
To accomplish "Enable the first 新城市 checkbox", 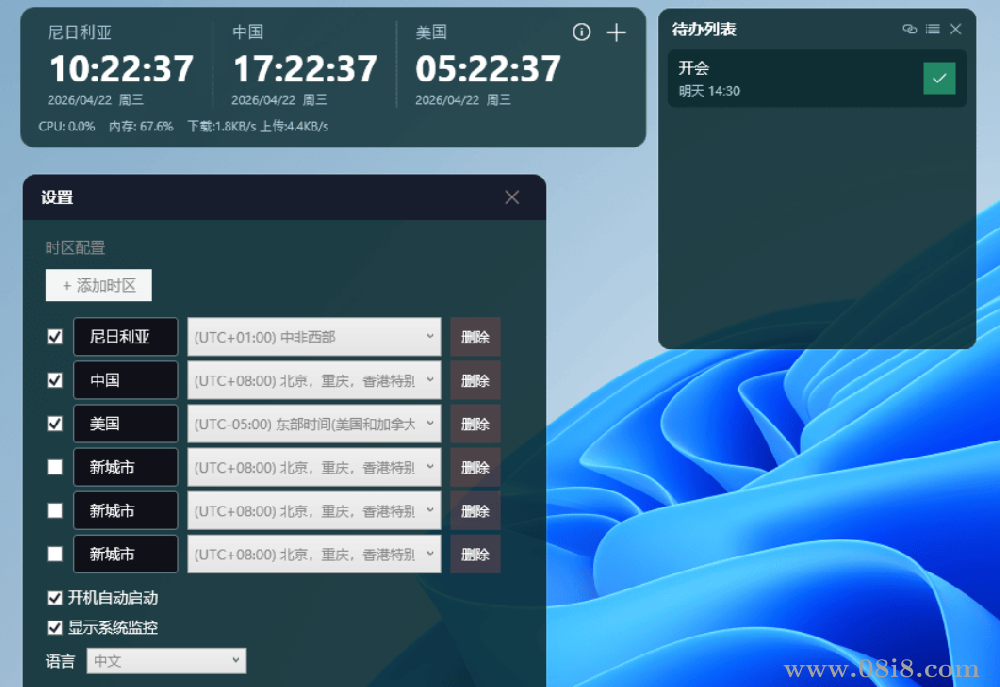I will (x=55, y=467).
